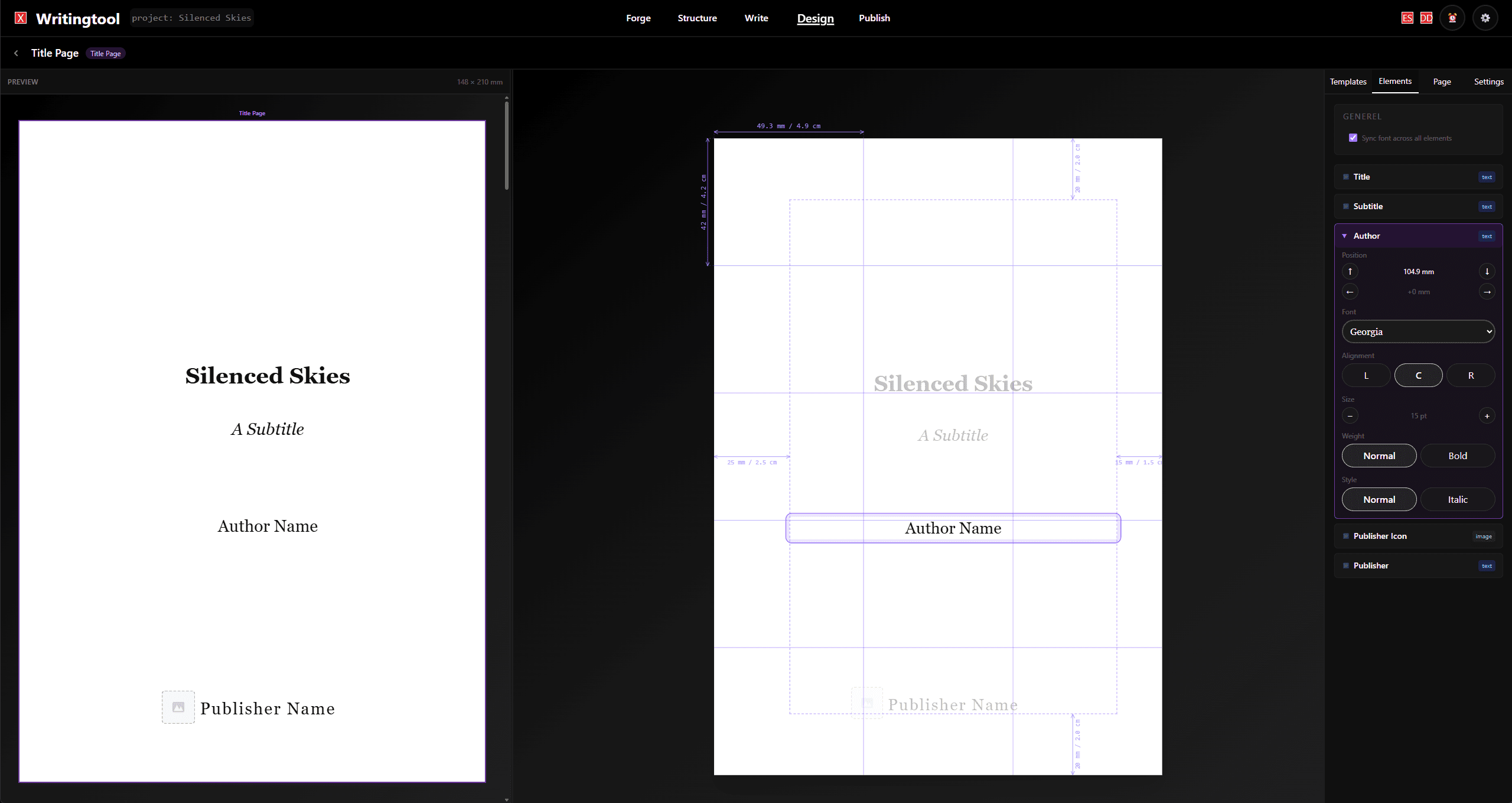1512x803 pixels.
Task: Select A Subtitle text on canvas
Action: click(953, 435)
